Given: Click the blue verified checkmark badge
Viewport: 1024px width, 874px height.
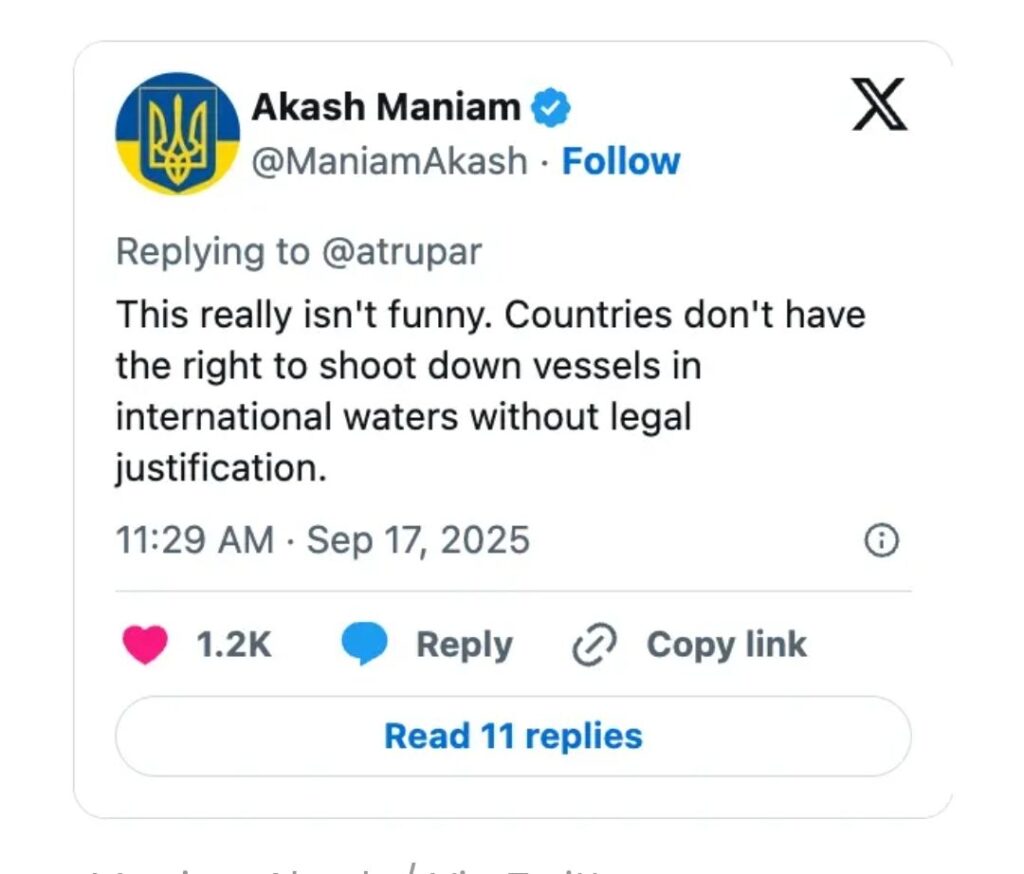Looking at the screenshot, I should click(x=551, y=107).
